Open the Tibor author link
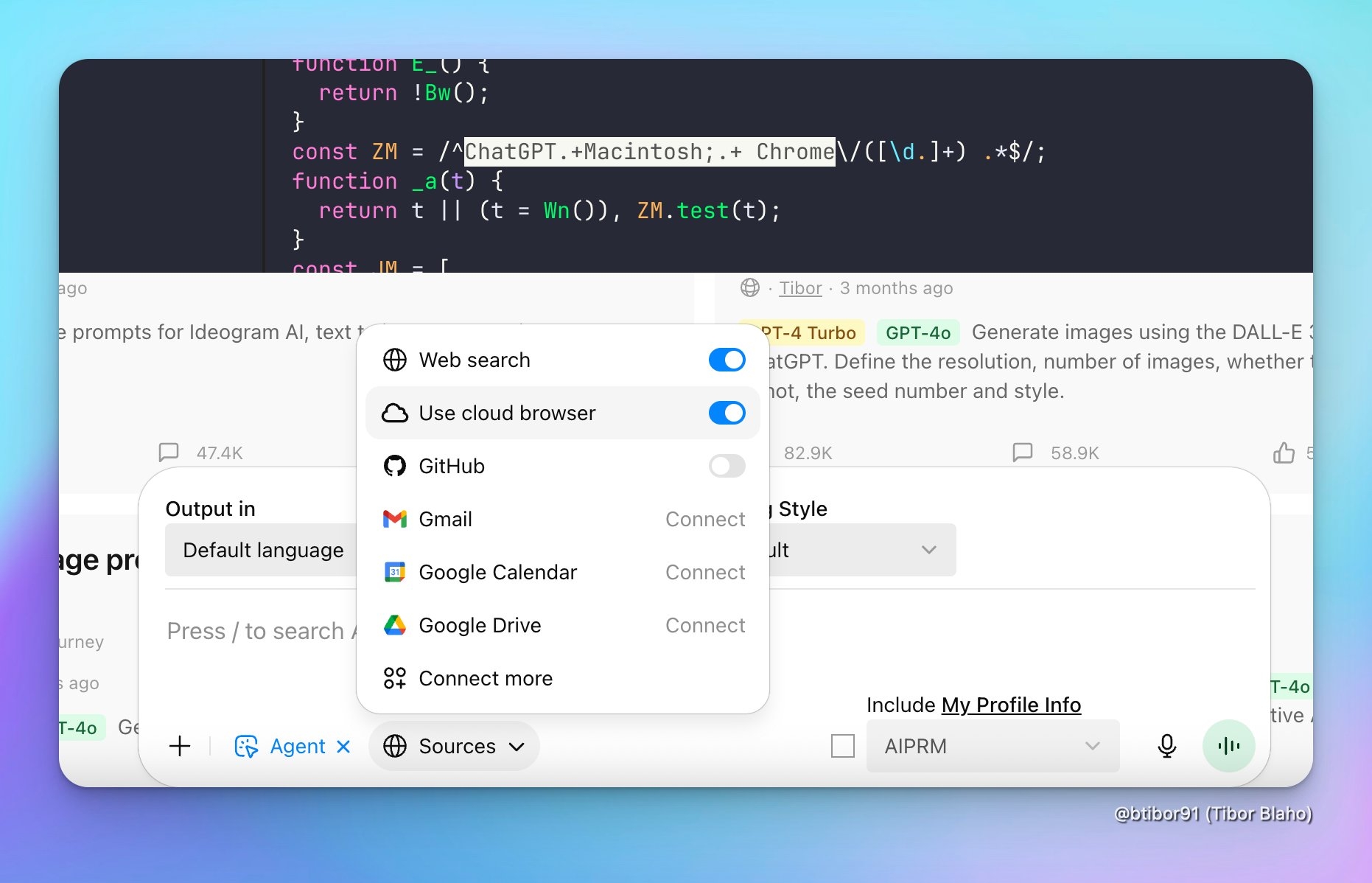1372x883 pixels. tap(799, 288)
